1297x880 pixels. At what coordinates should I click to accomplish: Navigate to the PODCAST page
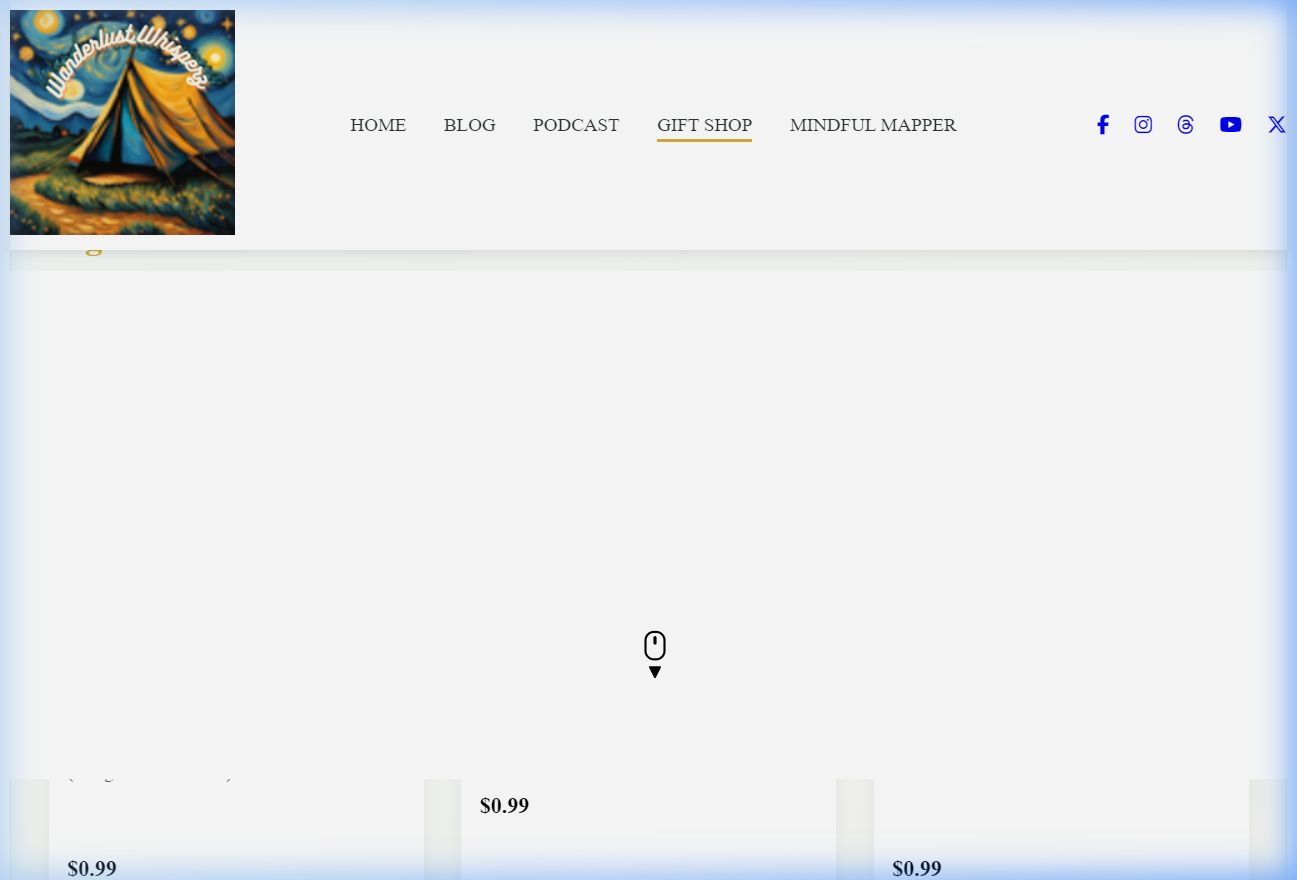click(x=575, y=125)
